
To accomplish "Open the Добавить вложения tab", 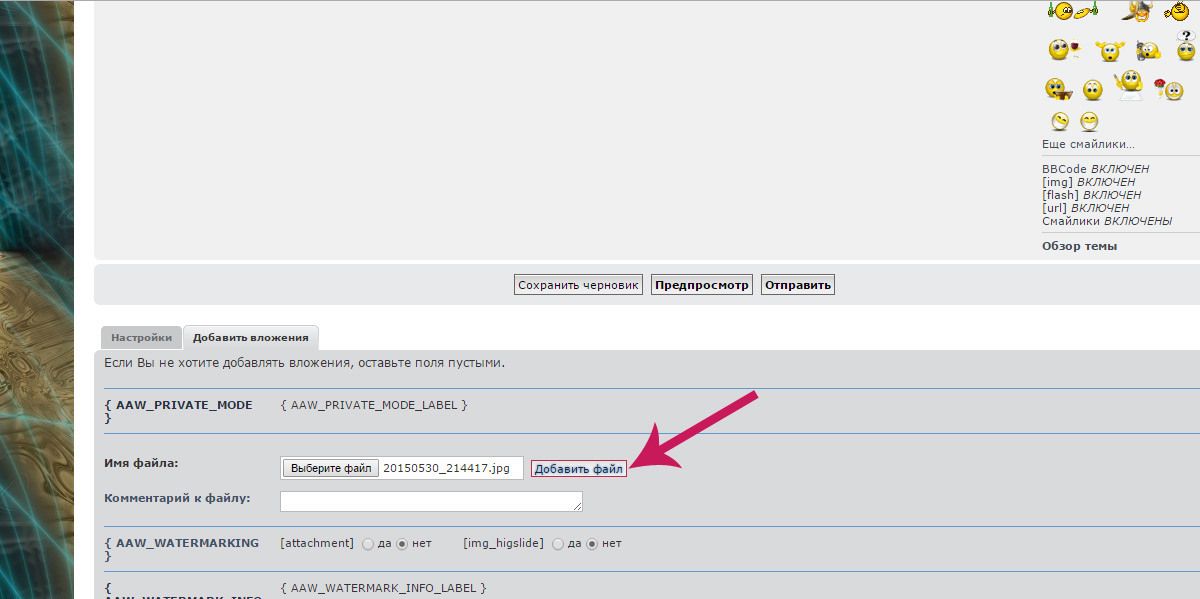I will coord(250,338).
